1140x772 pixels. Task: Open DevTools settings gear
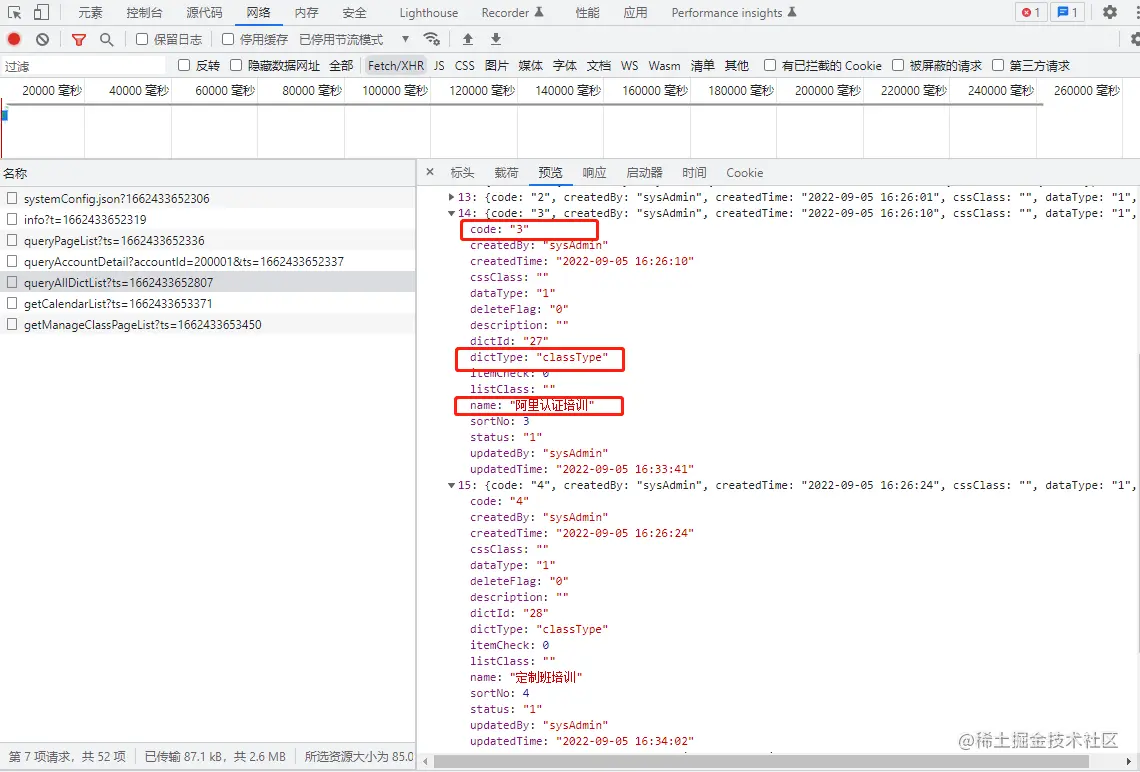point(1109,12)
